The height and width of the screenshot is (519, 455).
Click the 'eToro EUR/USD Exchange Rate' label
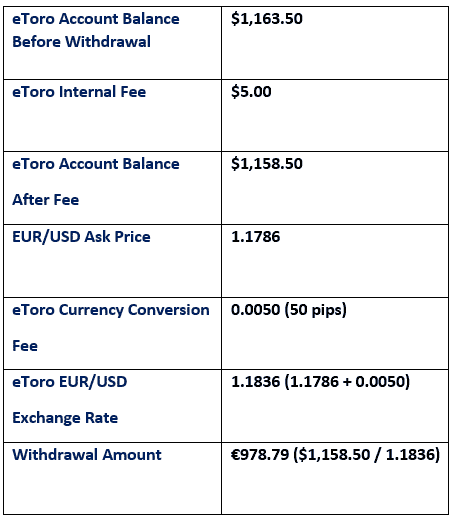70,400
